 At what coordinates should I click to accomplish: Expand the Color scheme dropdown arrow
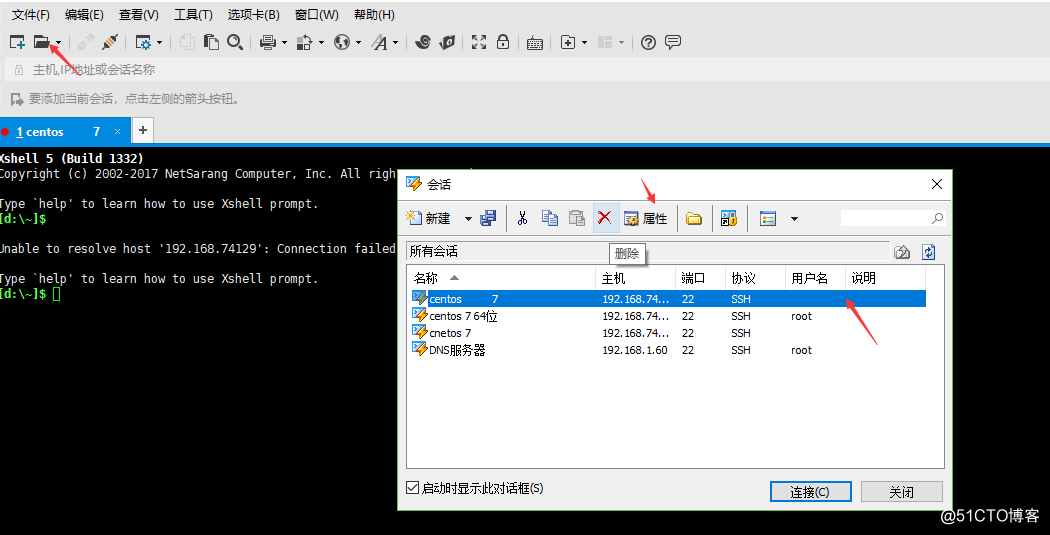pyautogui.click(x=321, y=43)
